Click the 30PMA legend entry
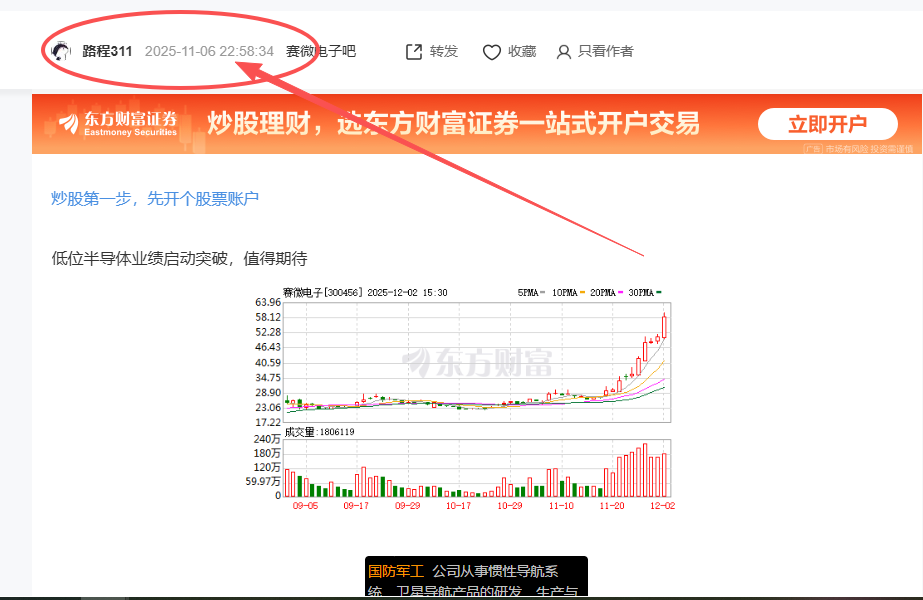 [645, 293]
